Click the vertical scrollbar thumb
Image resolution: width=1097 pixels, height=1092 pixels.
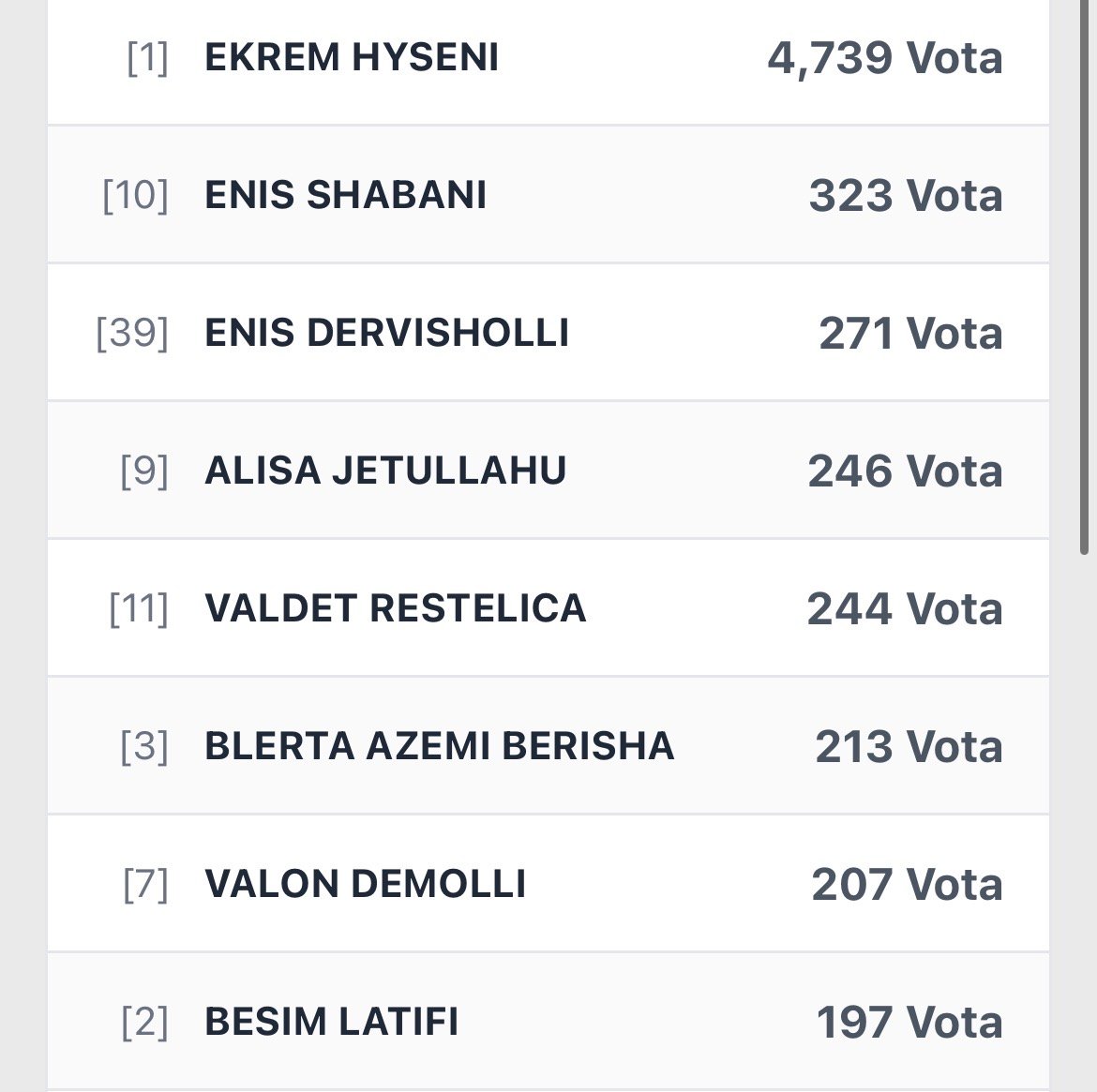1086,281
